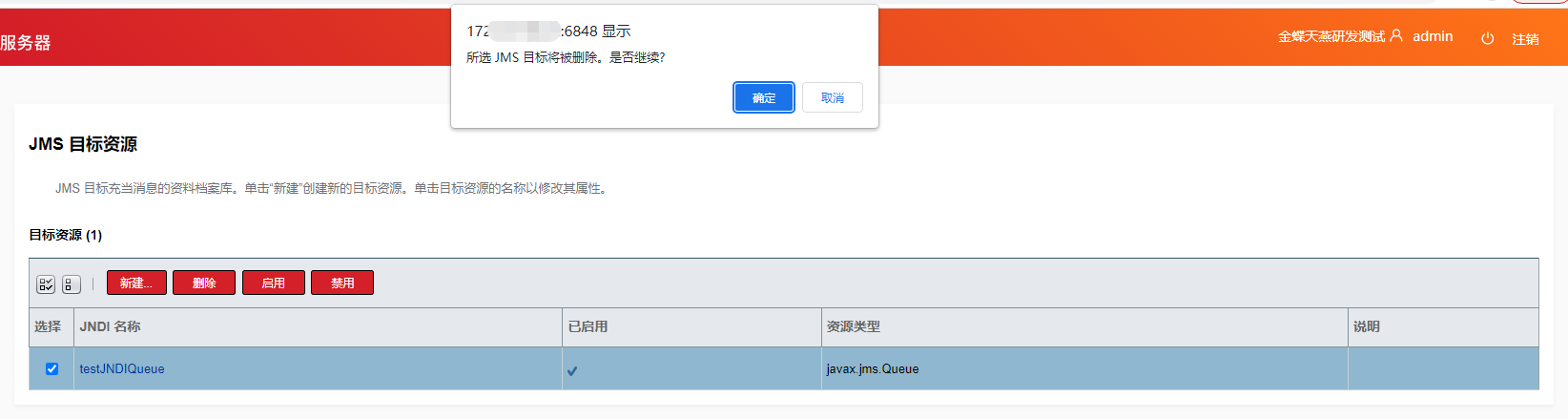This screenshot has width=1568, height=419.
Task: Click the 已启用 column header
Action: point(588,326)
